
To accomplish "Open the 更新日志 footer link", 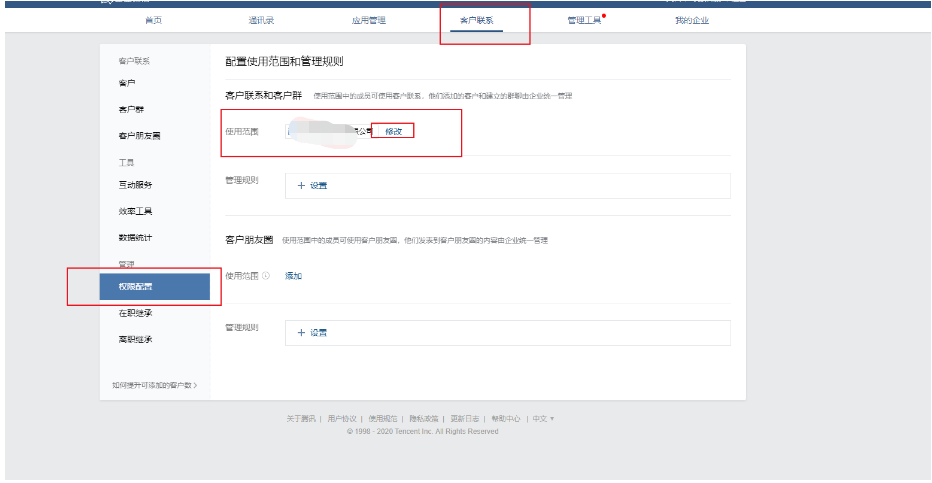I will click(465, 419).
